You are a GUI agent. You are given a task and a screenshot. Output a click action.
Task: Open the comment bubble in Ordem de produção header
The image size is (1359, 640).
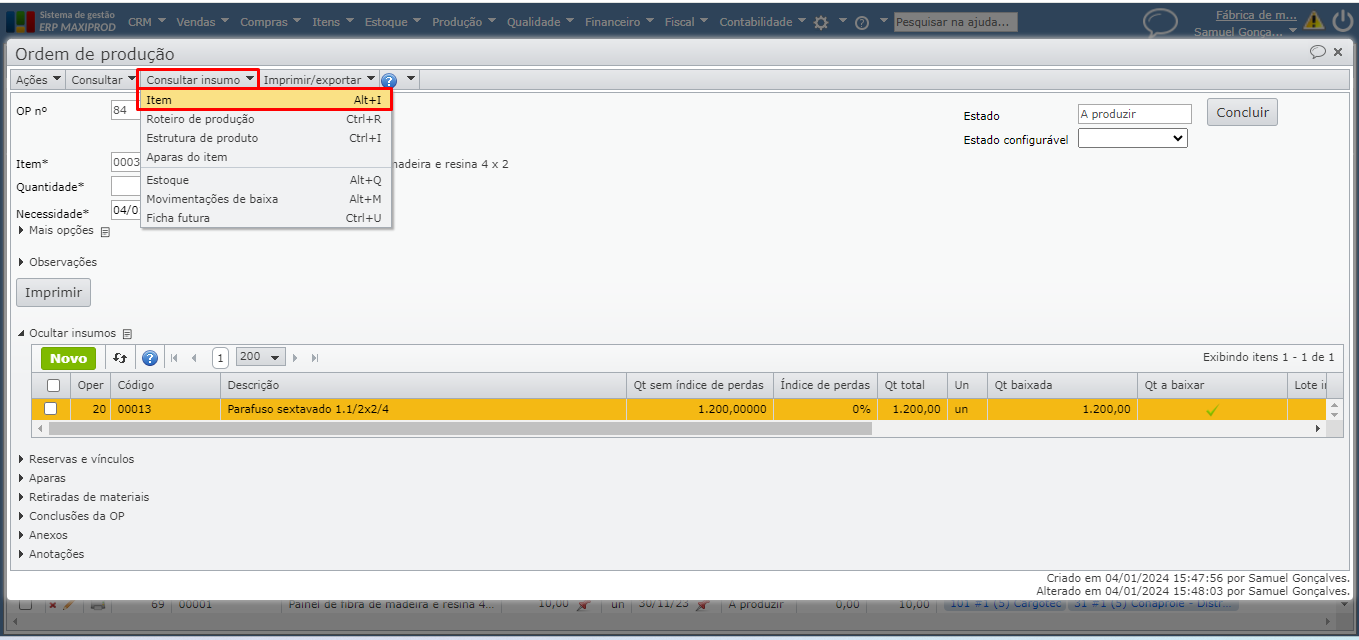(x=1318, y=52)
